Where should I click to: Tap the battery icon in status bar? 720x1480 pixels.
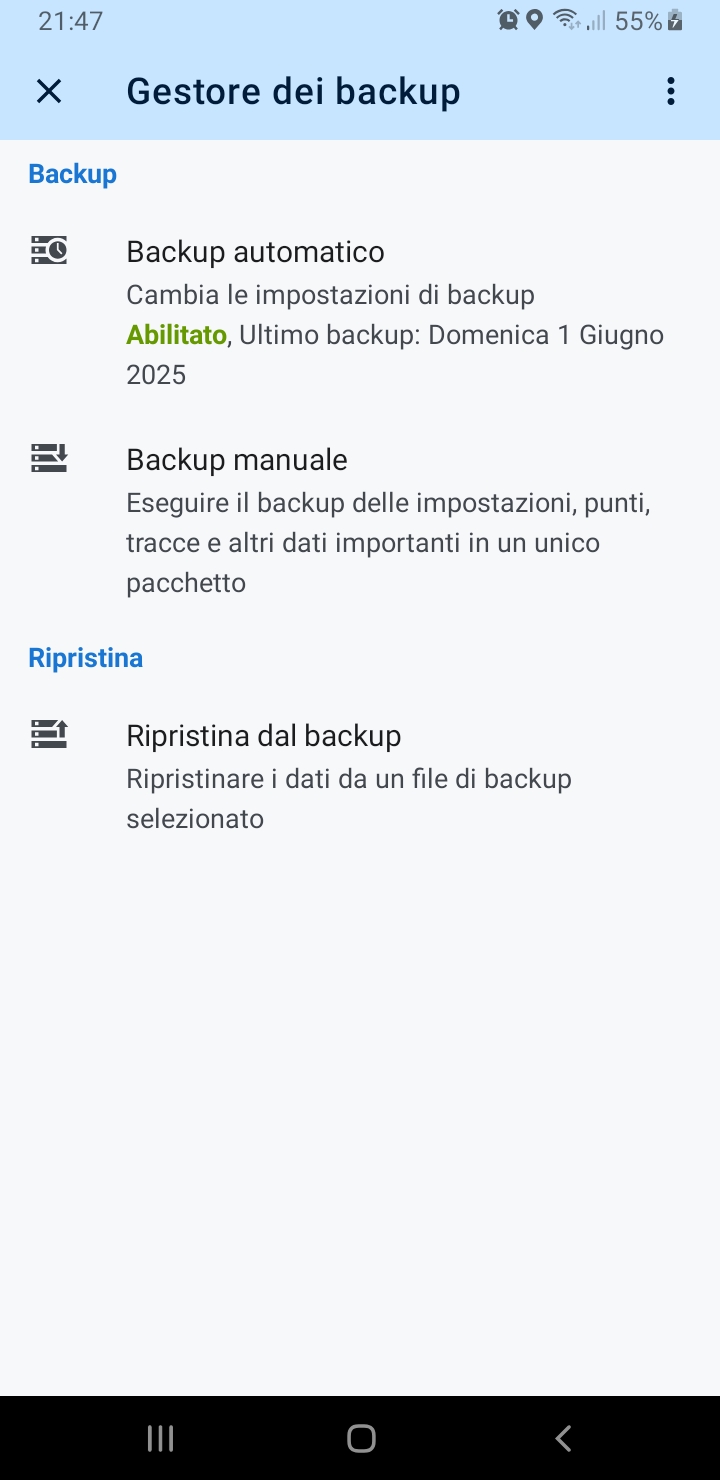(x=676, y=20)
